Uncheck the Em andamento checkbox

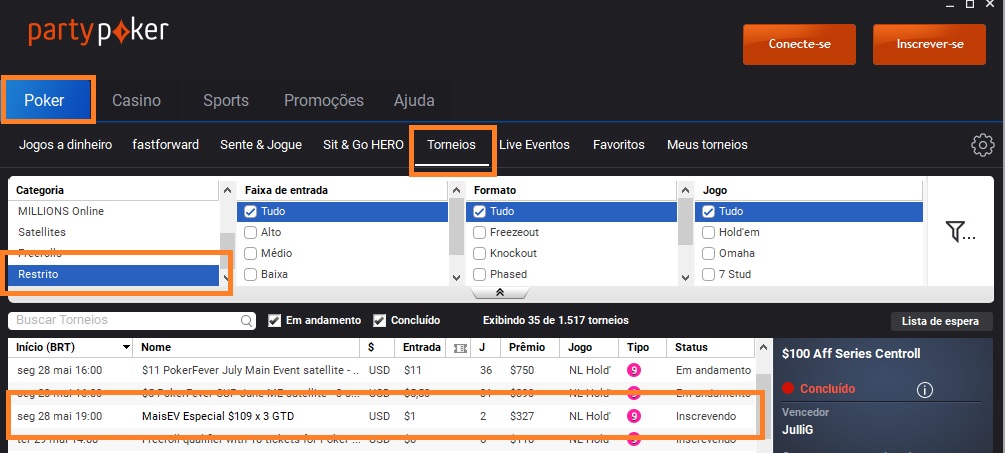coord(274,320)
